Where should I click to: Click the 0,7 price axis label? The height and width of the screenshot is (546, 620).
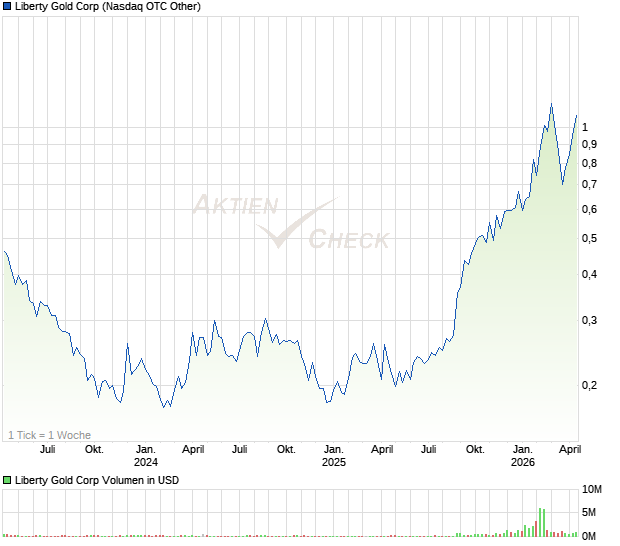(x=589, y=184)
